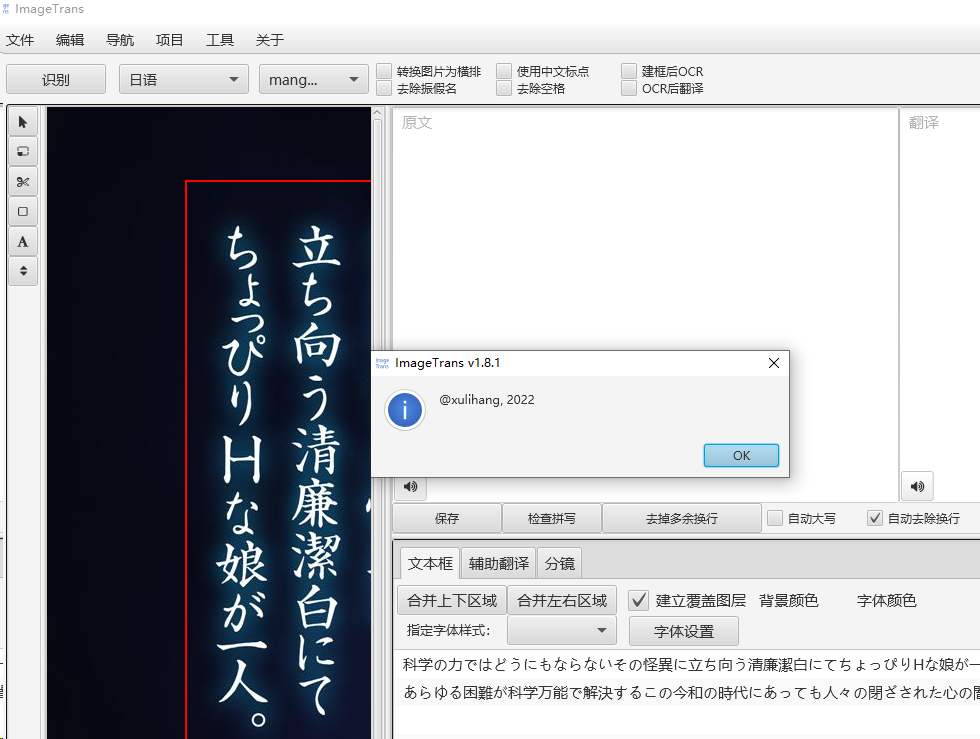Select the text box drawing tool
This screenshot has width=980, height=739.
23,151
